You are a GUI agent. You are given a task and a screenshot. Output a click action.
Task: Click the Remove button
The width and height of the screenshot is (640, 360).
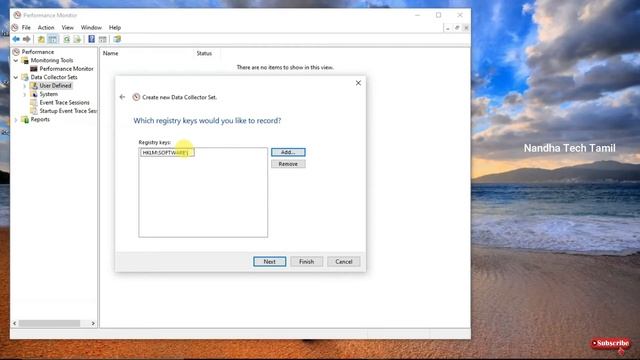pos(288,164)
